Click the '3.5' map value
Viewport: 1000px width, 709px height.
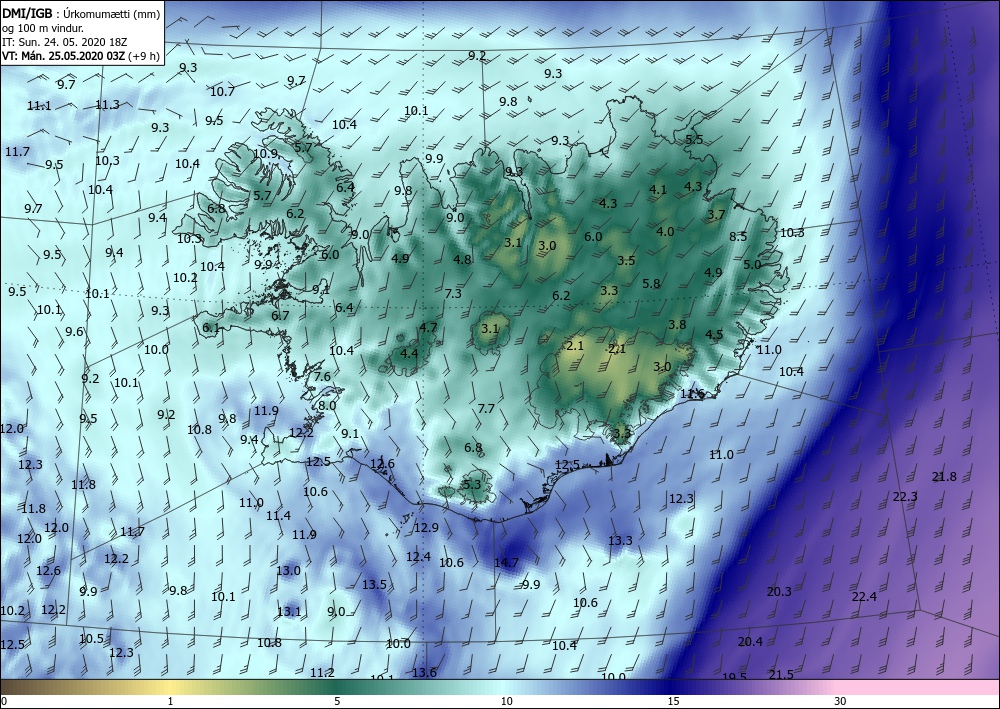click(x=626, y=261)
